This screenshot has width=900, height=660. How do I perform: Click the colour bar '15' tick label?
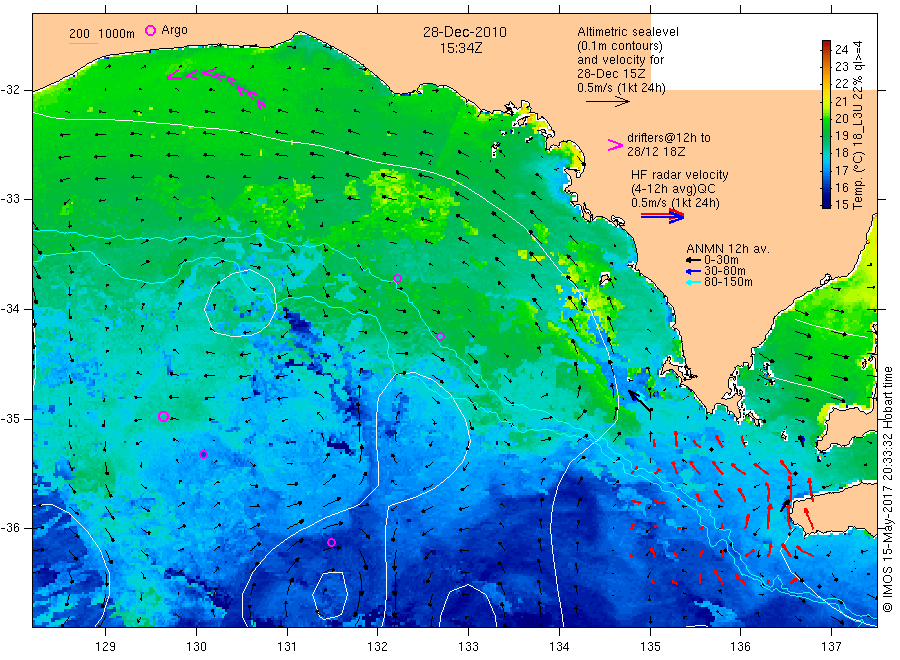click(x=841, y=204)
